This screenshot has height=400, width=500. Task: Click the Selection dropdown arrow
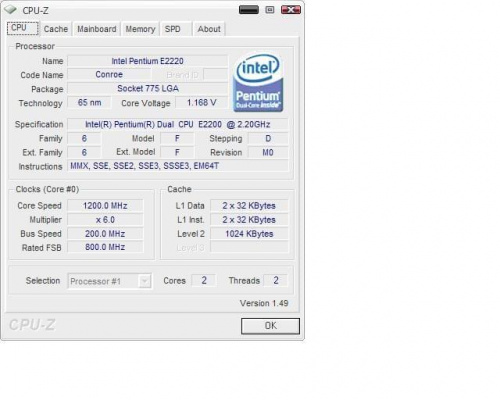point(145,281)
